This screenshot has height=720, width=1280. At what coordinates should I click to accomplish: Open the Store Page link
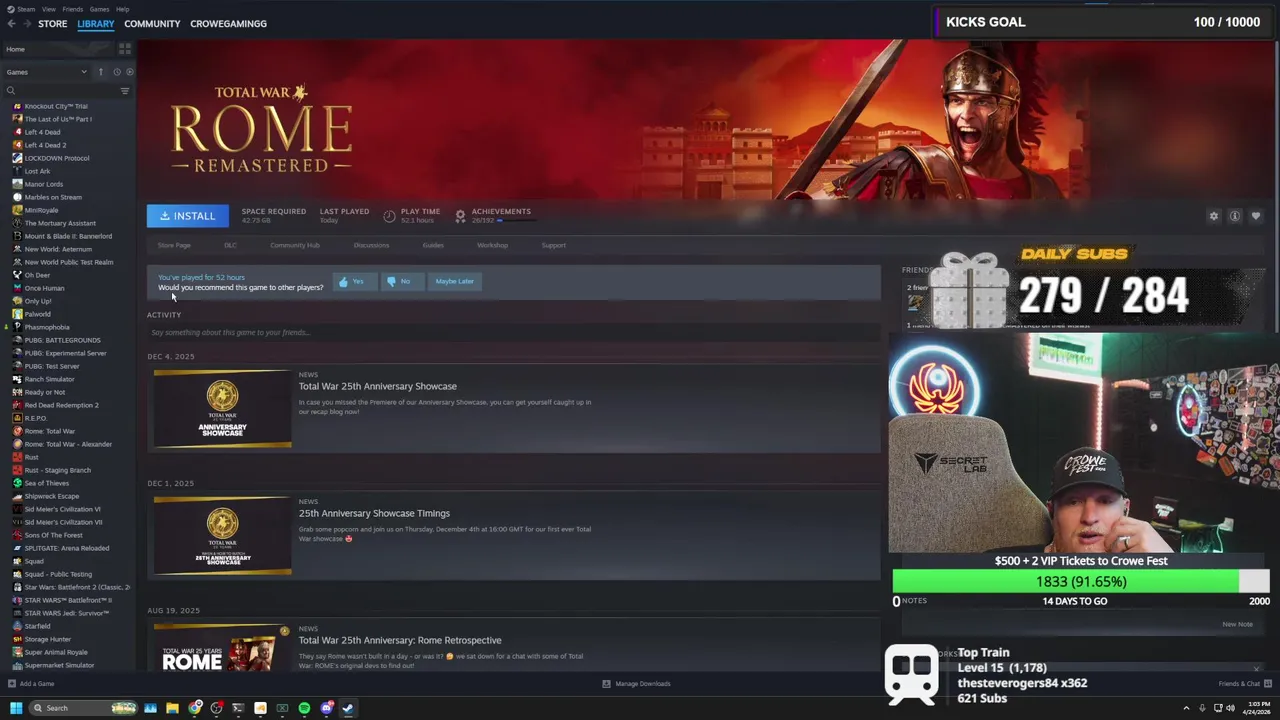pos(174,245)
